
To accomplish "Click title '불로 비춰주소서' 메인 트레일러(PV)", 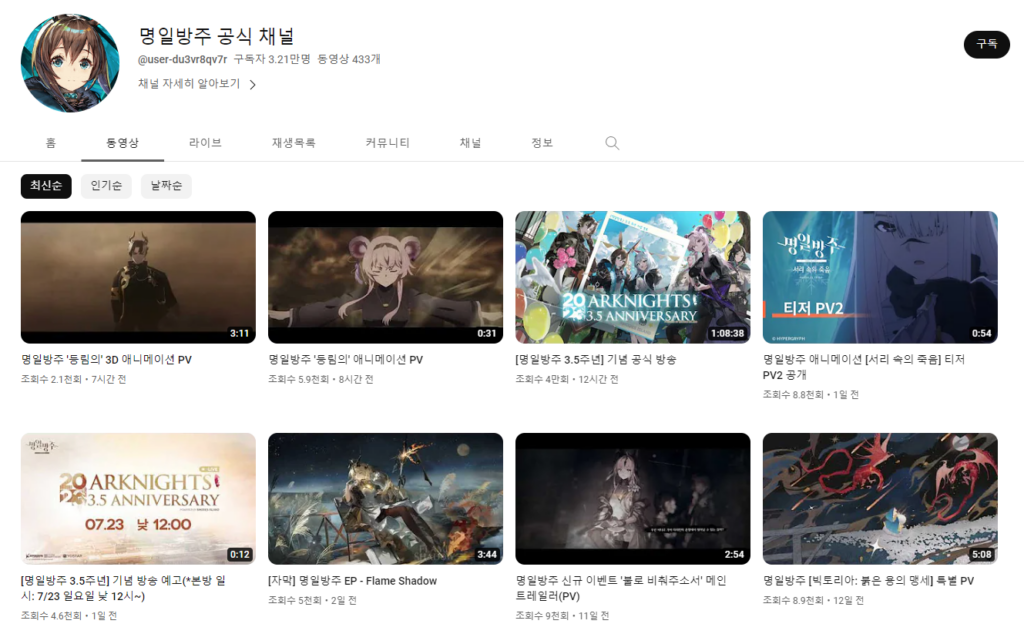I will point(621,588).
